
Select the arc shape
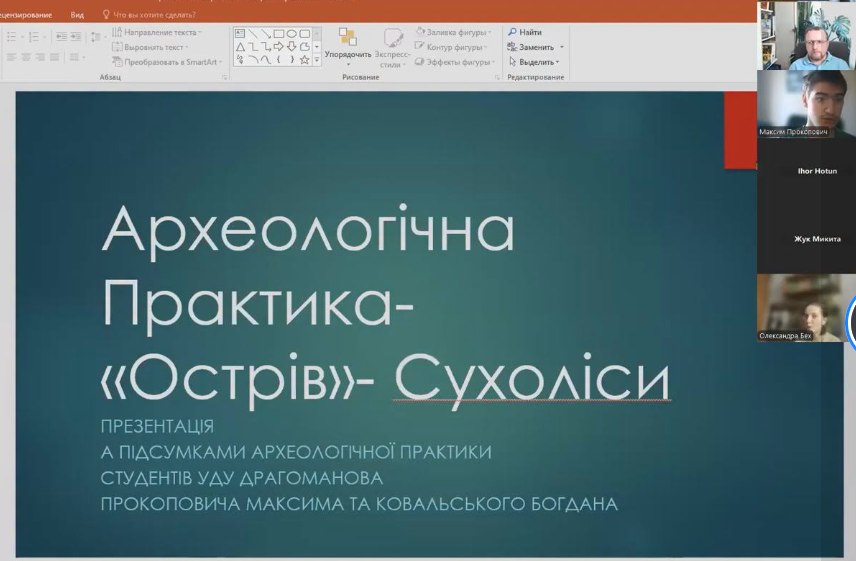[x=253, y=59]
